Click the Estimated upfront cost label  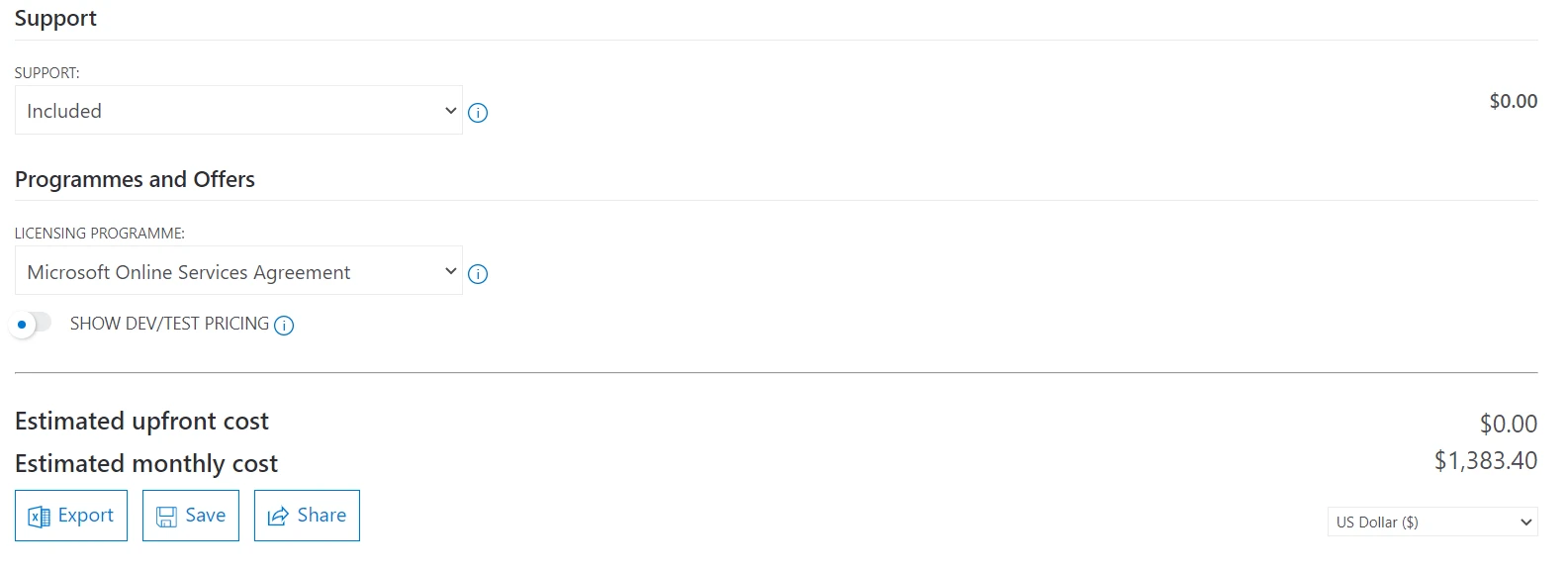click(141, 422)
